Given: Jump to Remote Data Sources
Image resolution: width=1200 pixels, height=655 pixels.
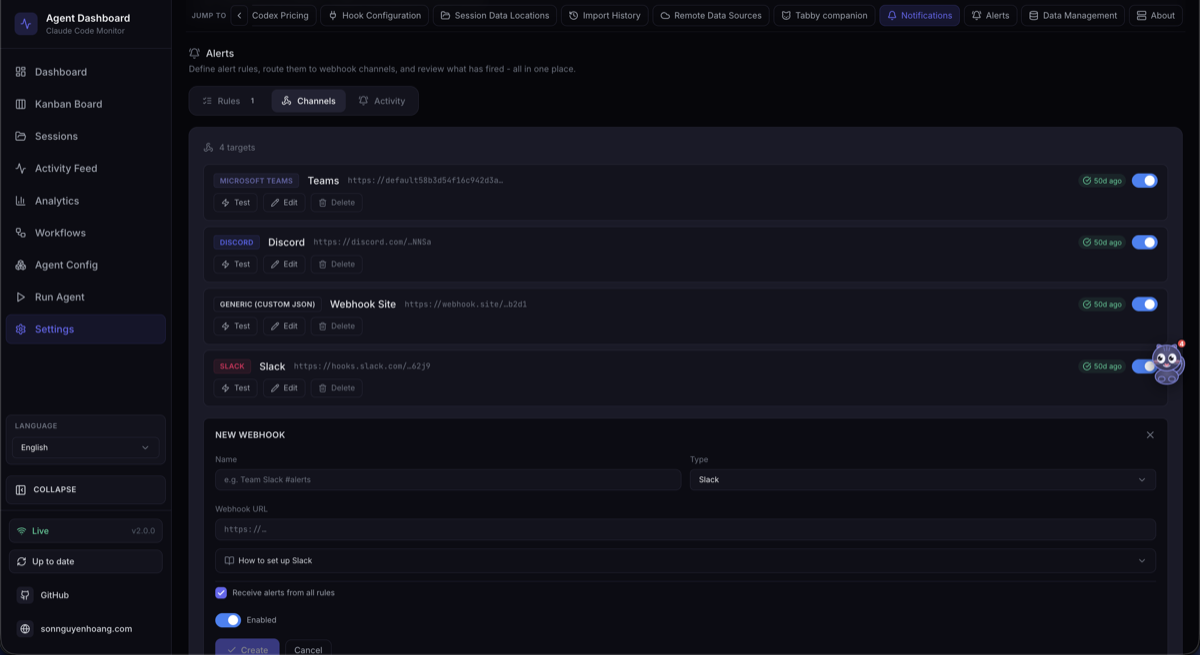Looking at the screenshot, I should click(x=711, y=15).
